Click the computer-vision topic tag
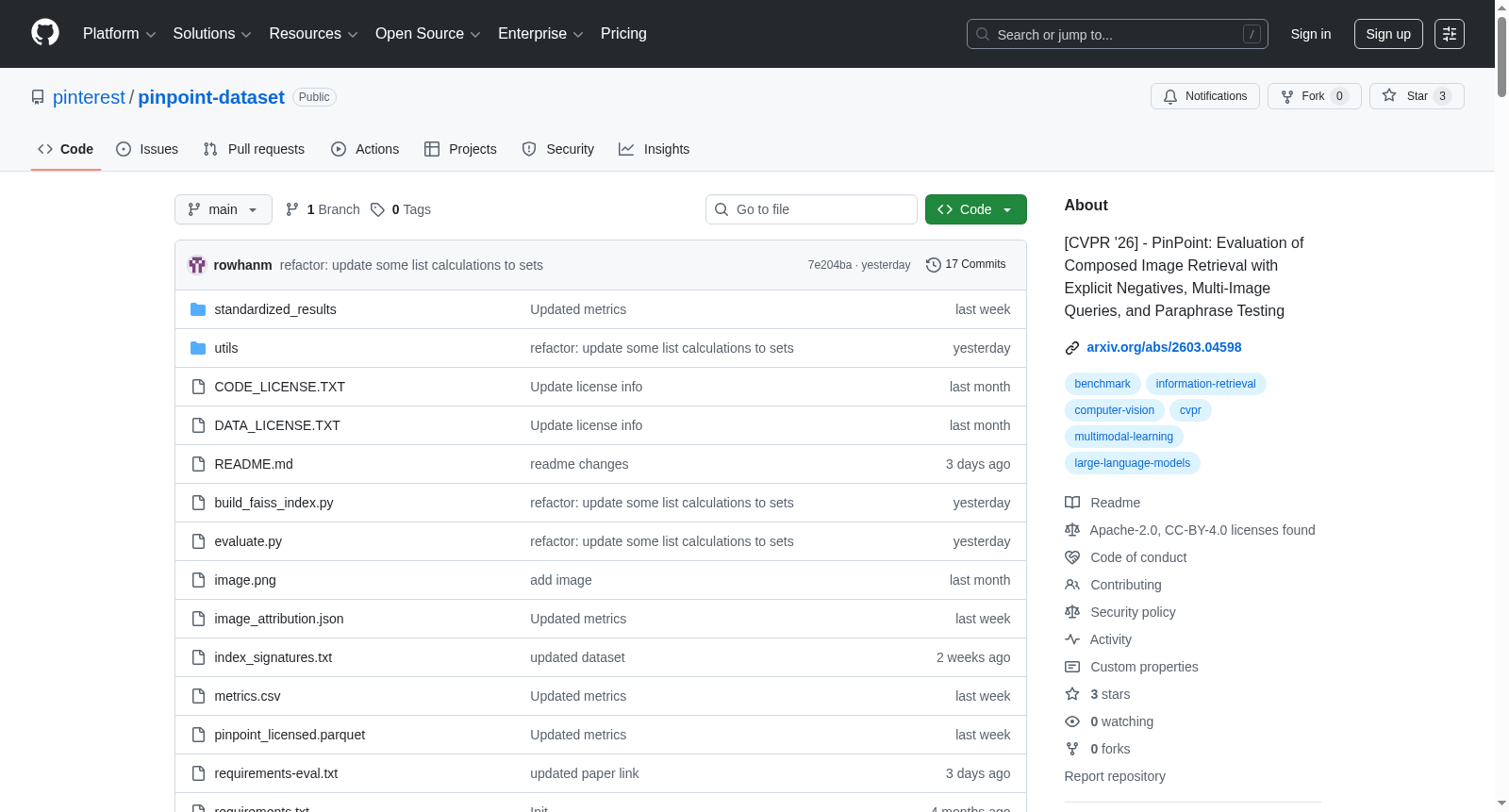Viewport: 1509px width, 812px height. (1115, 410)
